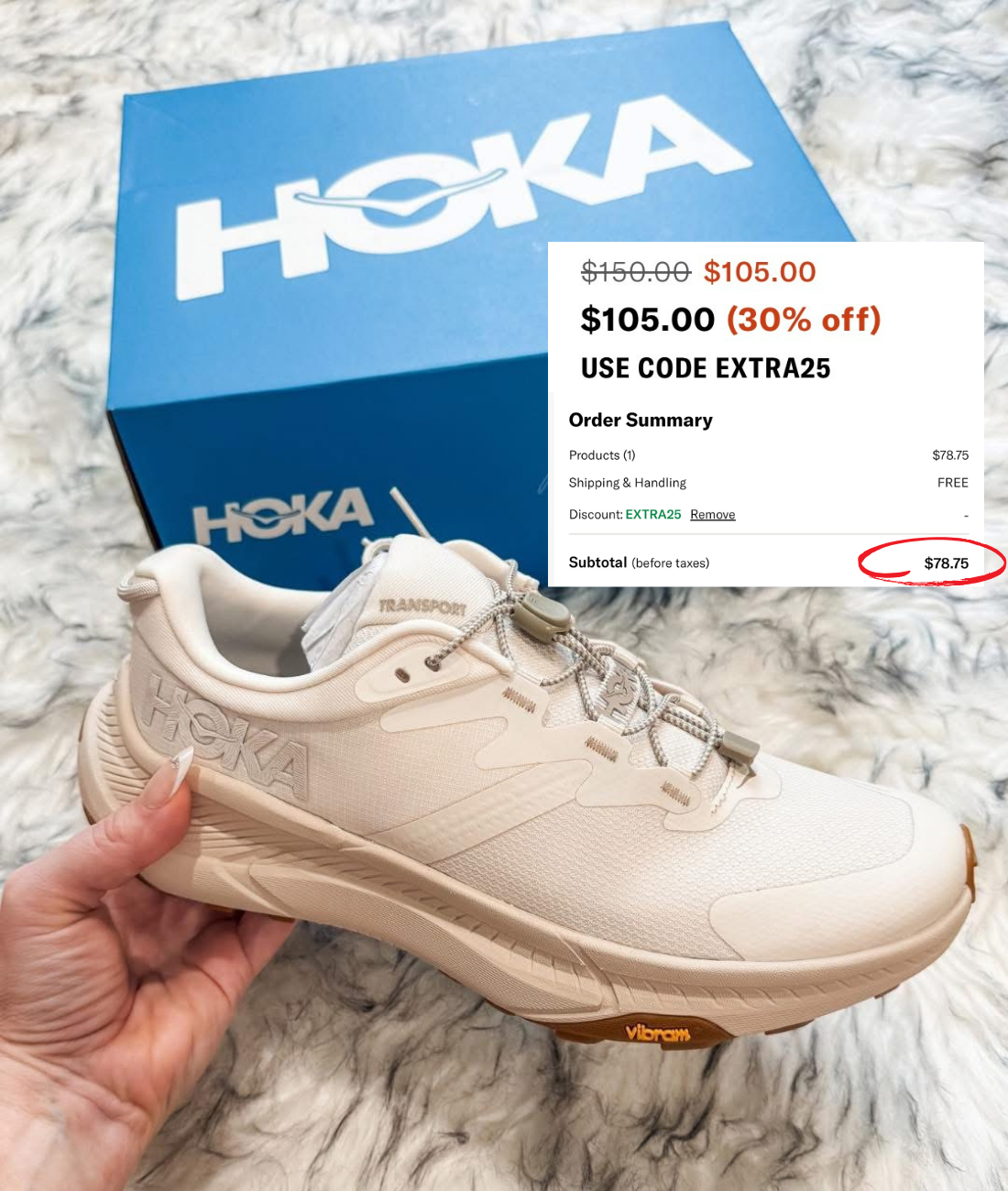Screen dimensions: 1008x1191
Task: Select the orange (30% off) text
Action: pos(804,320)
